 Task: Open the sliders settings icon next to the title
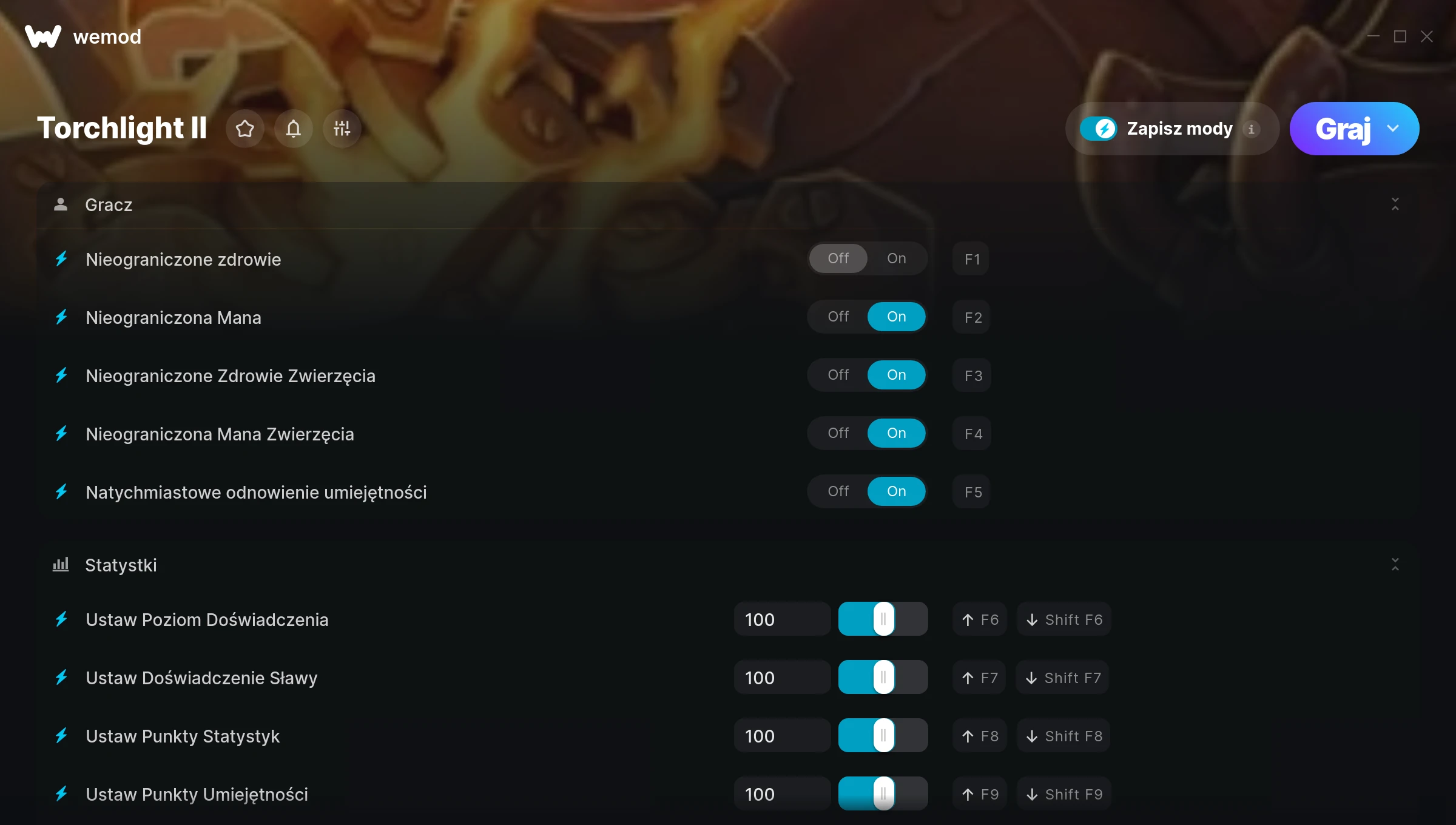pos(342,129)
